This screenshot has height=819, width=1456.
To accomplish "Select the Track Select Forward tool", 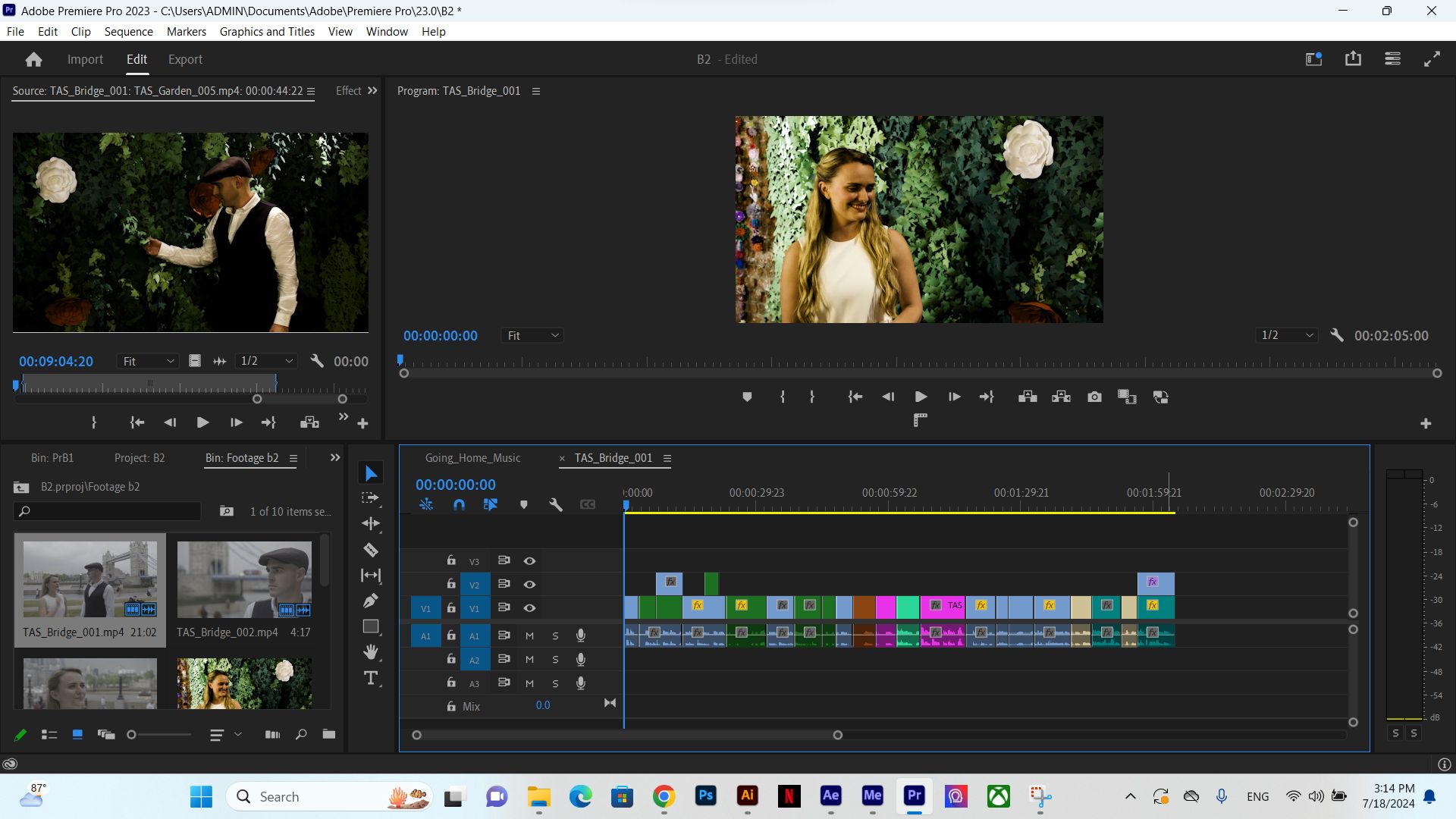I will 371,498.
